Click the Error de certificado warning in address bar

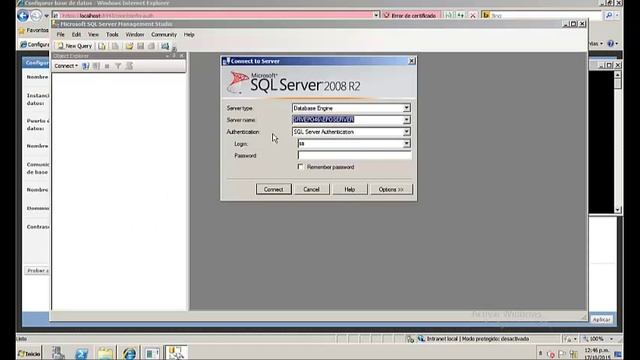click(x=410, y=16)
